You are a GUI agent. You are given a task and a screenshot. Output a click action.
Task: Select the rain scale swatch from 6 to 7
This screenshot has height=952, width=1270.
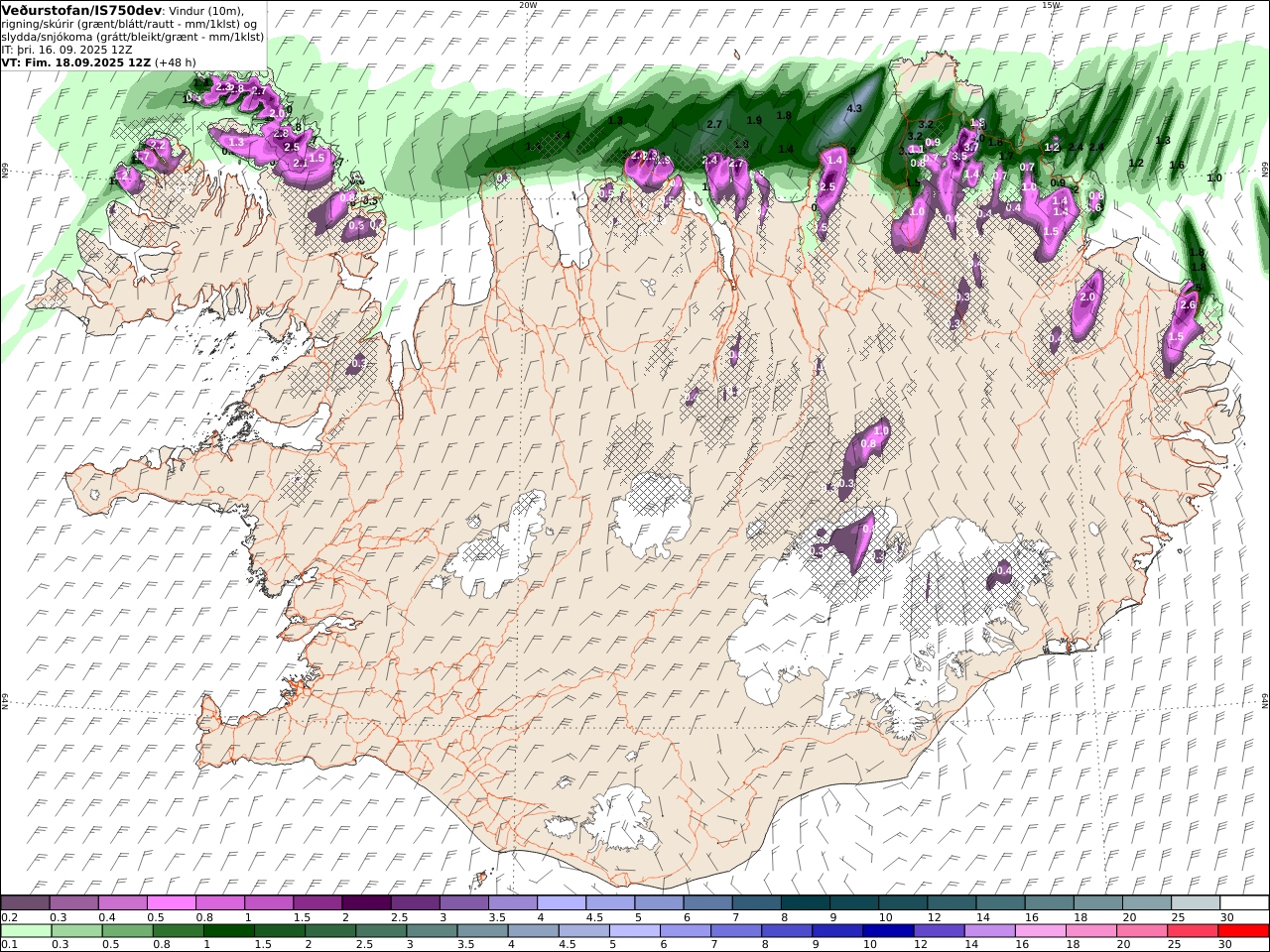(685, 930)
